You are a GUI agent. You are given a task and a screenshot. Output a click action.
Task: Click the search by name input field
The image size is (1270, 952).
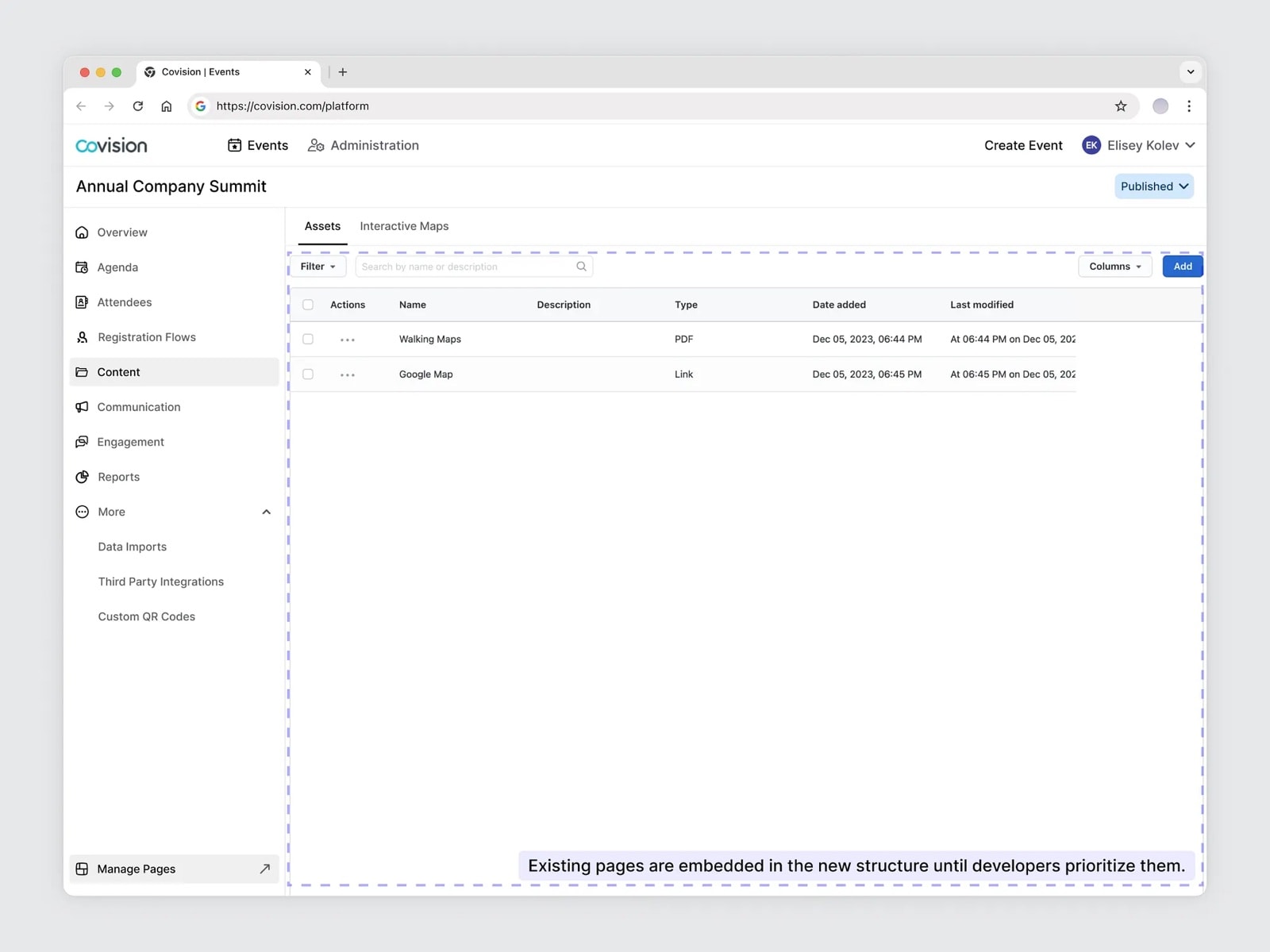pos(474,267)
